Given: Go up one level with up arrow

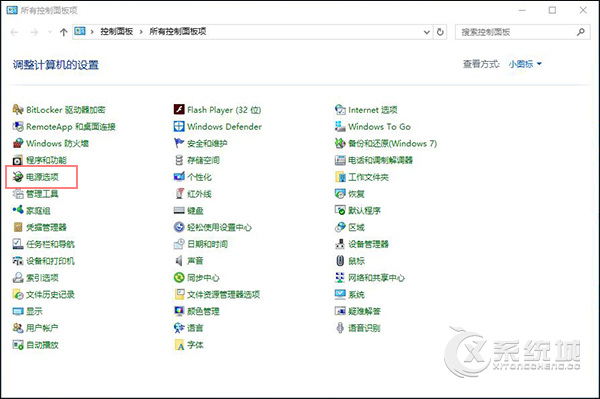Looking at the screenshot, I should pyautogui.click(x=64, y=32).
